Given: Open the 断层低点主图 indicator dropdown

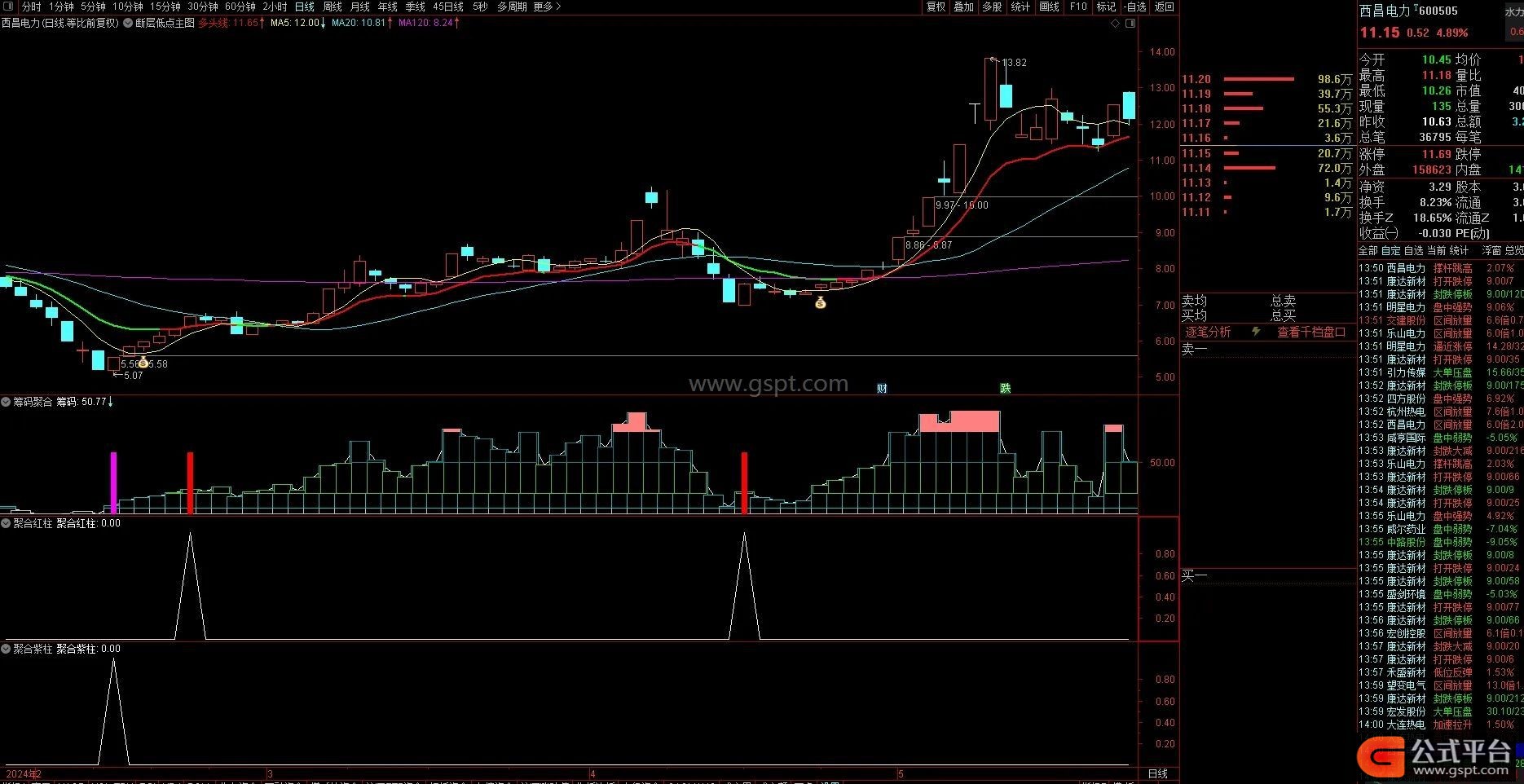Looking at the screenshot, I should coord(128,23).
